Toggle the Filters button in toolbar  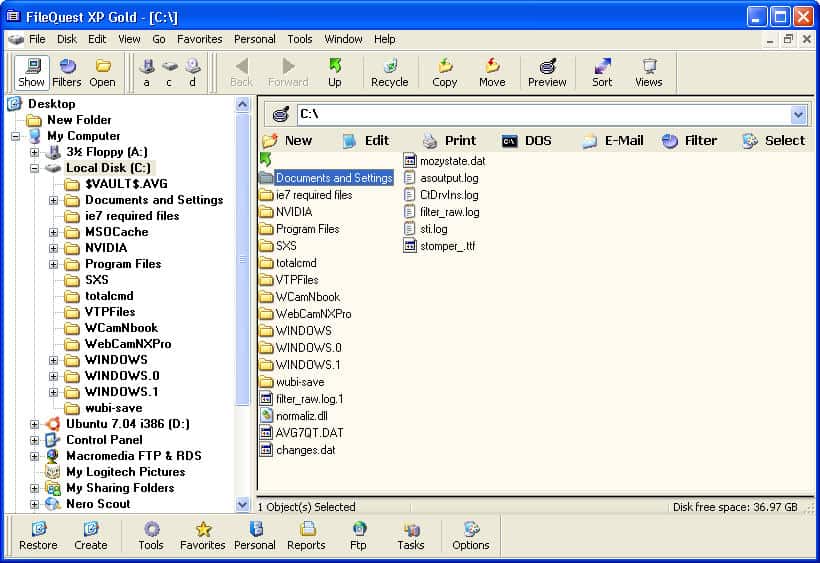coord(67,72)
